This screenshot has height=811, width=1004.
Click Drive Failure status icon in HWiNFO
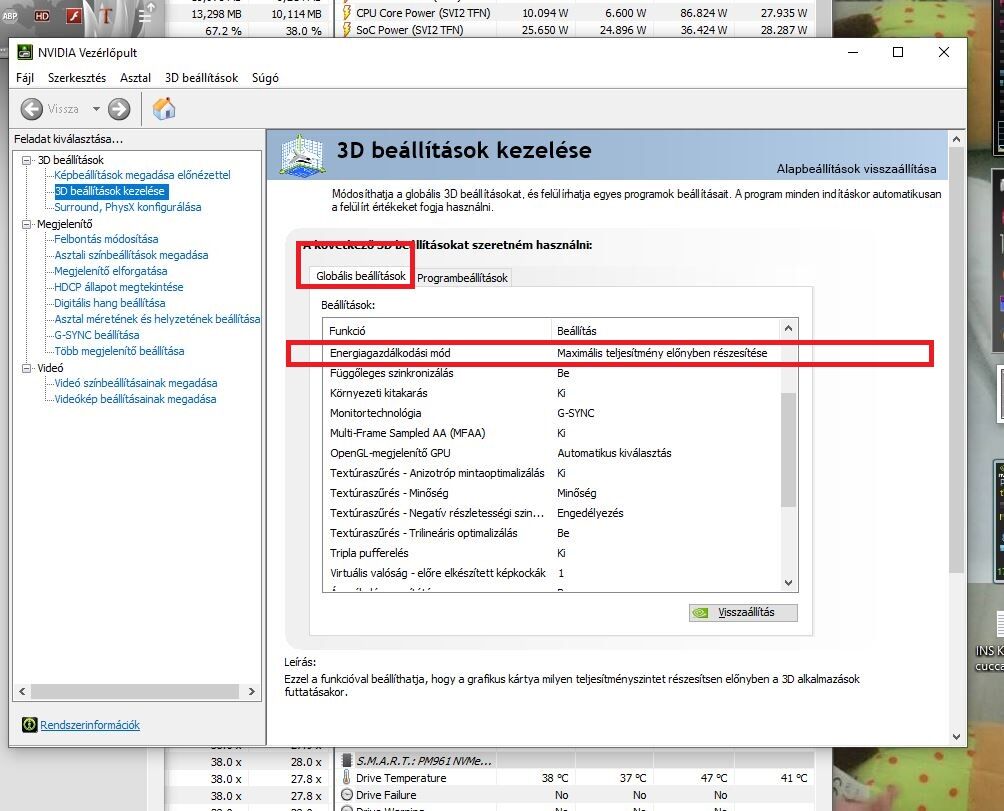tap(347, 794)
